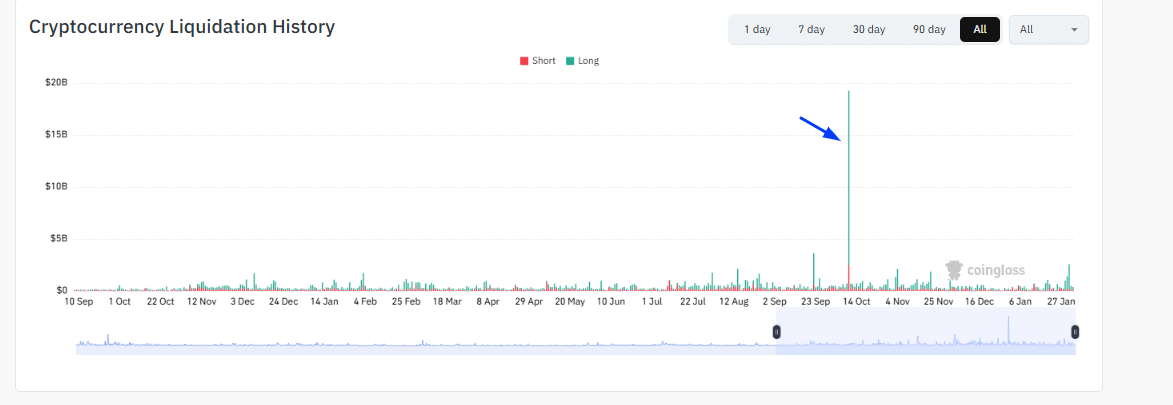Grab the left range handle of navigator
This screenshot has width=1173, height=405.
tap(776, 332)
